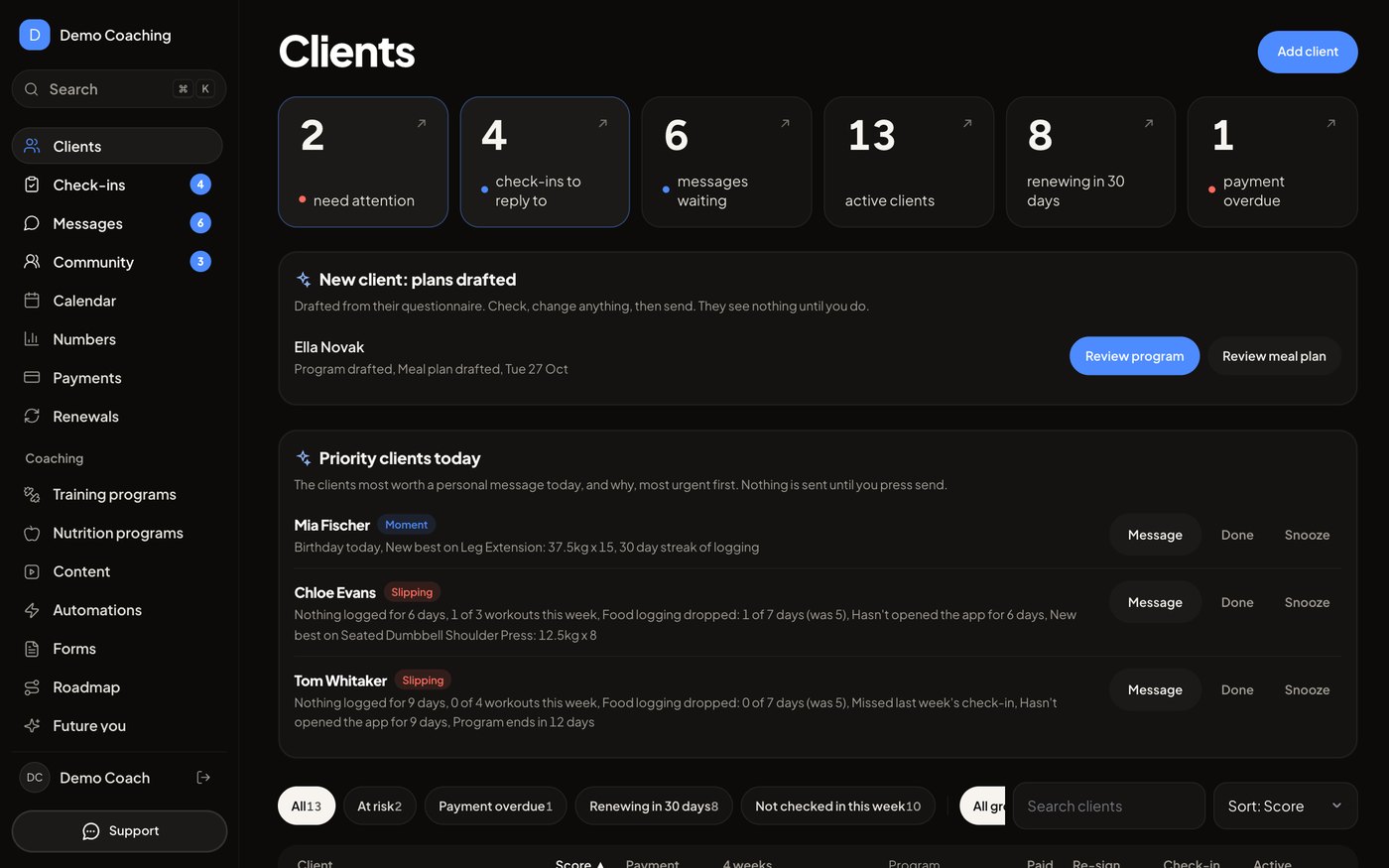This screenshot has height=868, width=1389.
Task: Click the Renewals refresh icon
Action: 32,417
